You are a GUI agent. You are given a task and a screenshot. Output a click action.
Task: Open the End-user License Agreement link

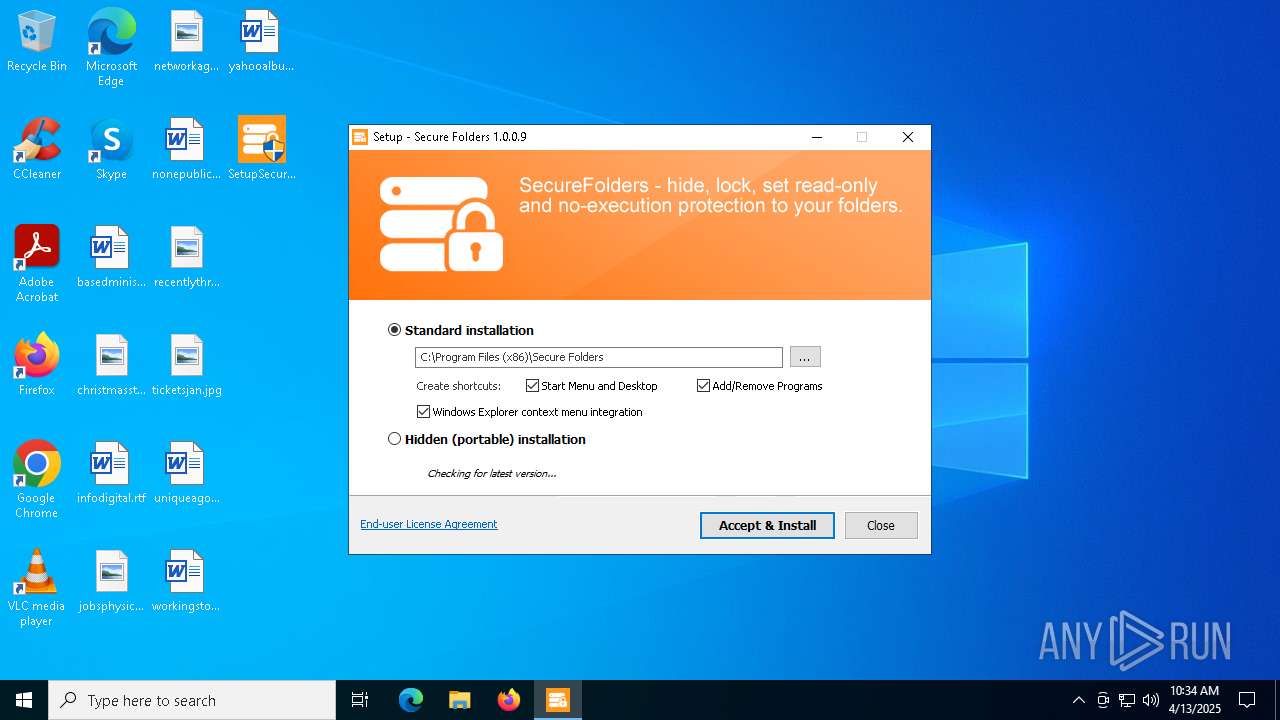pos(428,524)
